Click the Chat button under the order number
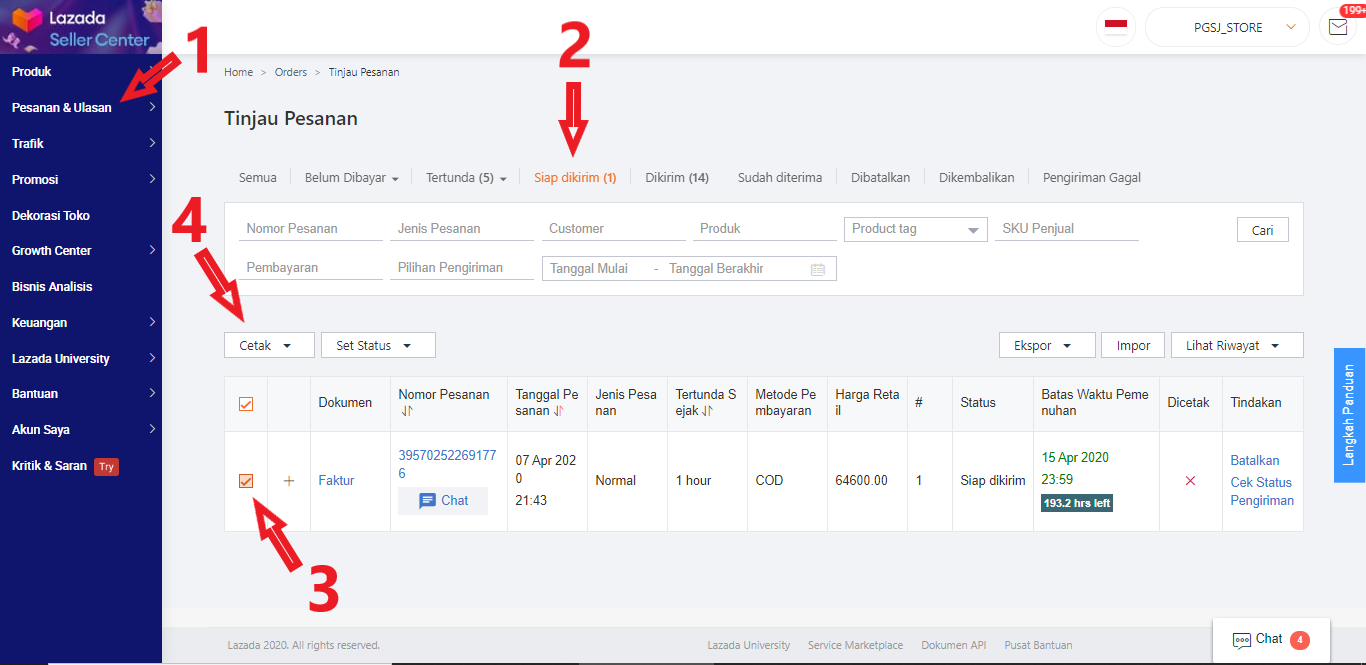The height and width of the screenshot is (665, 1366). point(443,501)
